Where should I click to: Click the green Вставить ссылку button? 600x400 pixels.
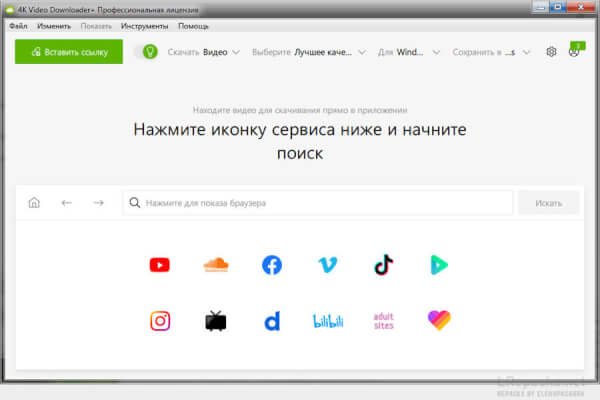(x=69, y=52)
